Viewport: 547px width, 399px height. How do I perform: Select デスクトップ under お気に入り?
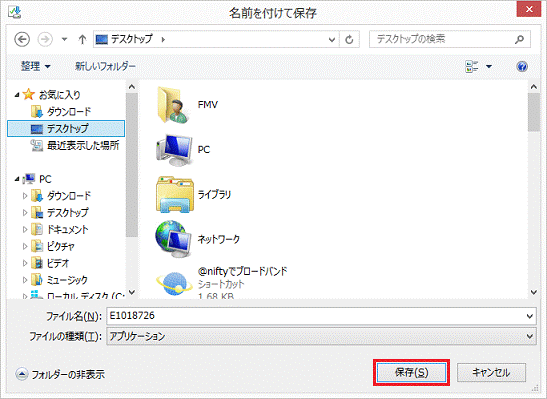(x=66, y=128)
